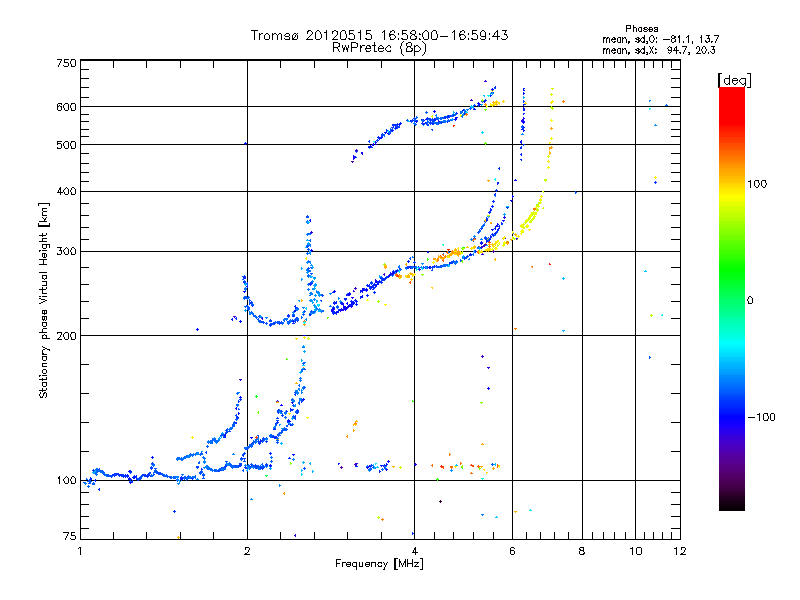Screen dimensions: 800x600
Task: Click the colorbar '0' tick label
Action: coord(750,301)
